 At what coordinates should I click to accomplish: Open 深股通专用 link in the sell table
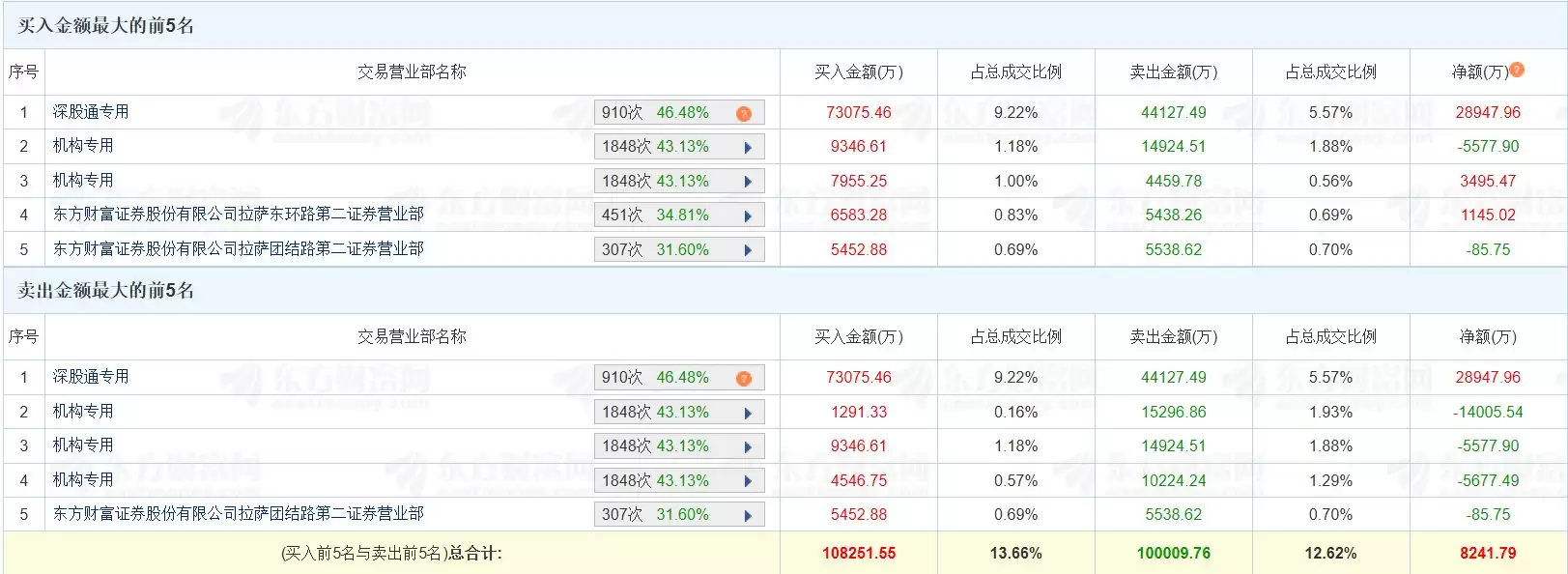pos(91,377)
